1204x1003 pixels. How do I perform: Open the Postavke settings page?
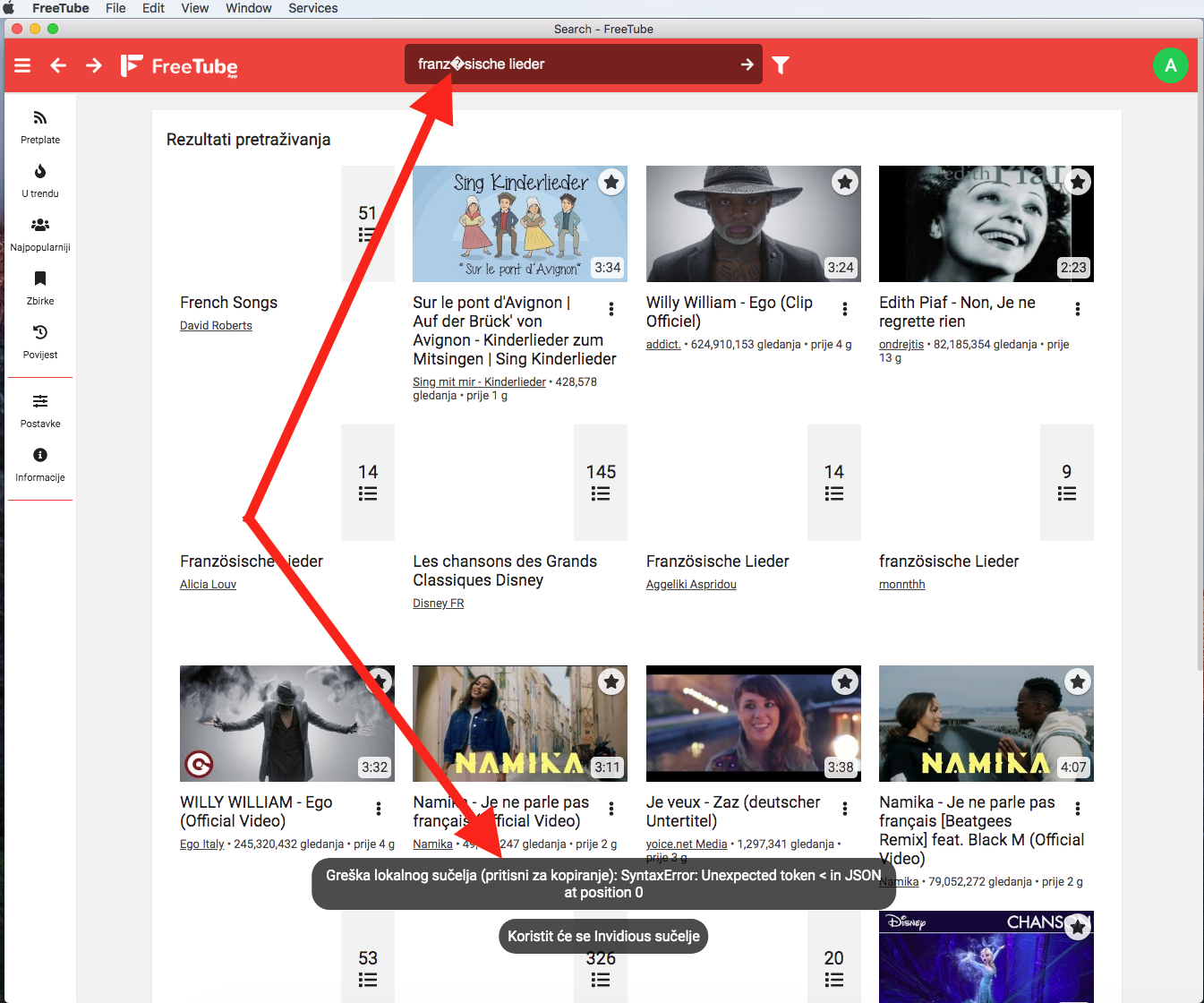(x=39, y=411)
